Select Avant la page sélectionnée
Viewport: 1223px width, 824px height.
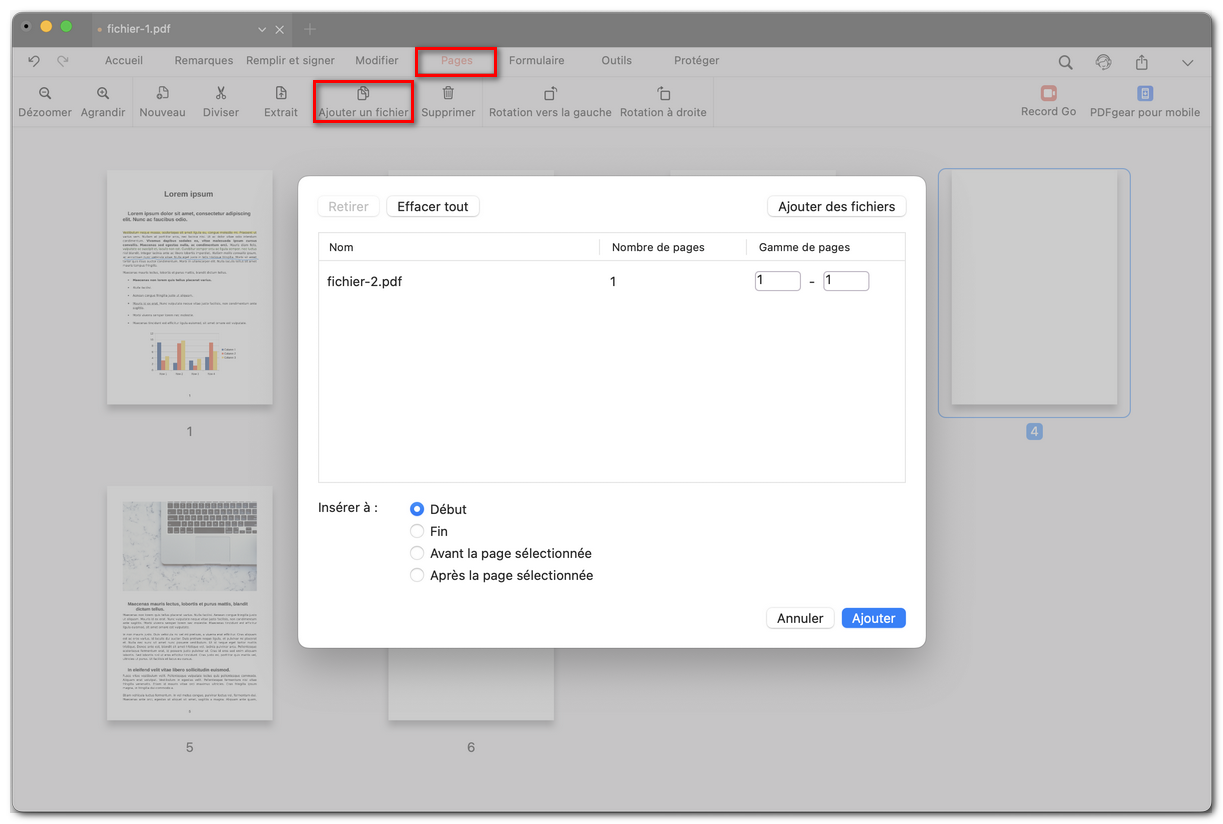coord(416,553)
